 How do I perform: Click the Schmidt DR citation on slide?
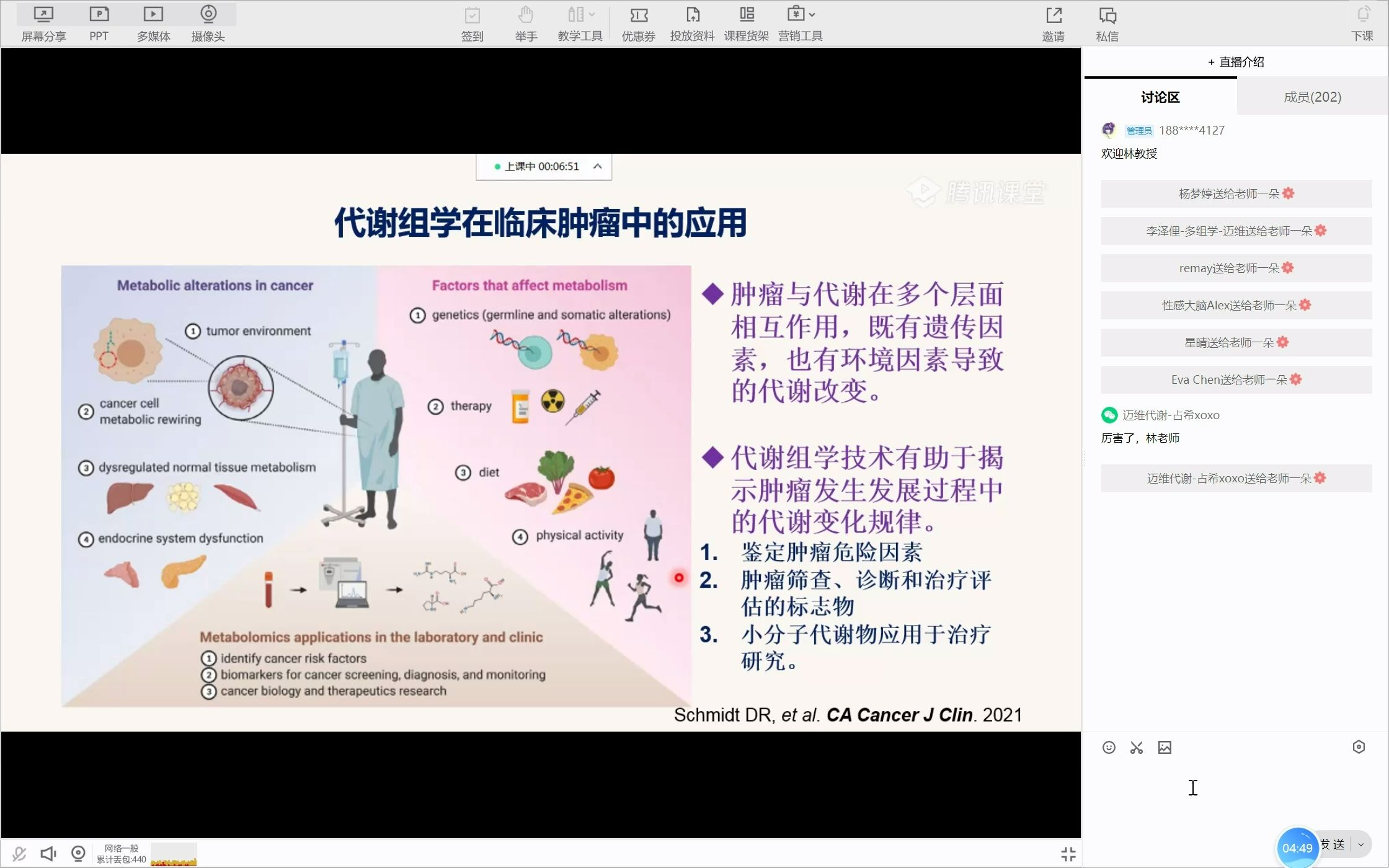(x=848, y=715)
